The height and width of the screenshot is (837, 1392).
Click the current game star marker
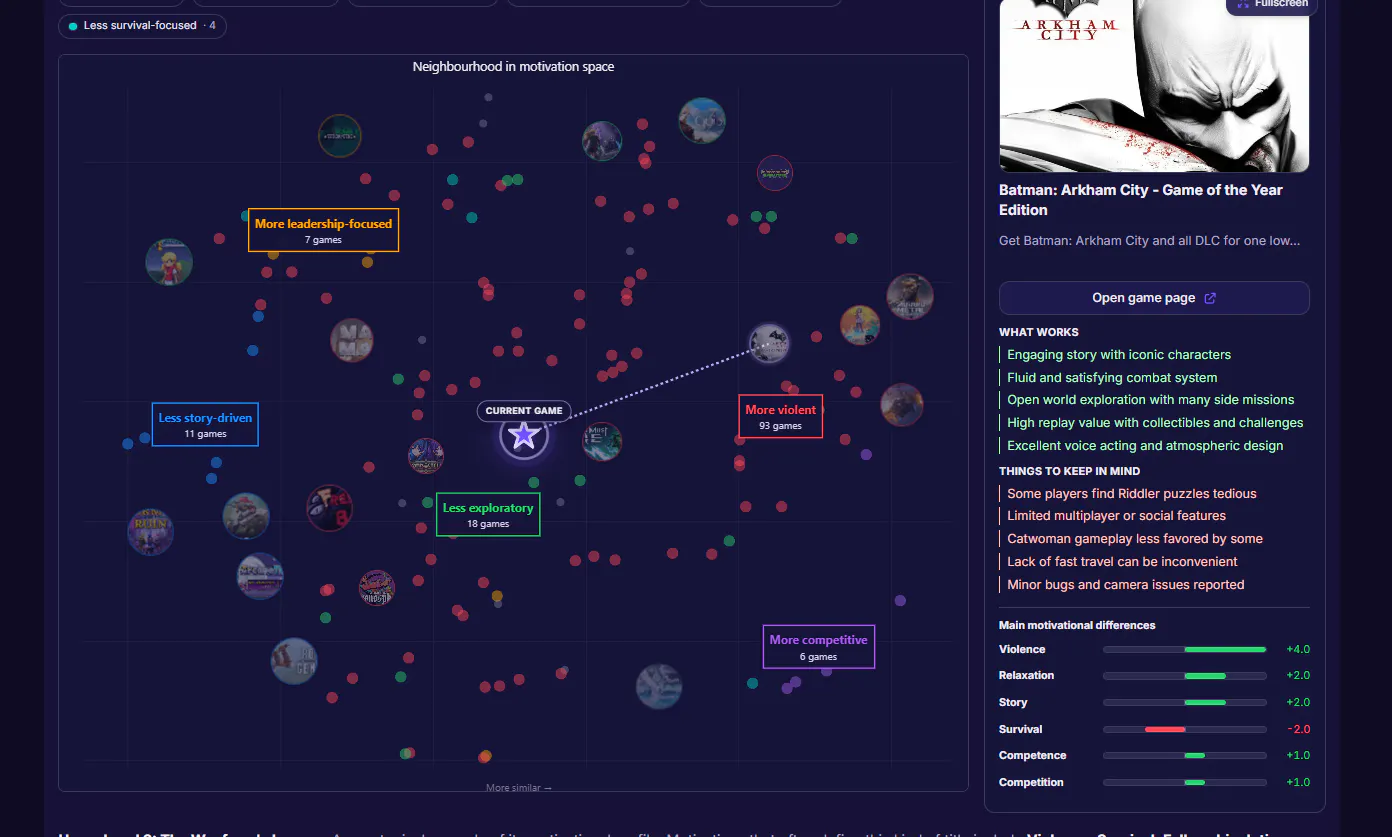tap(524, 436)
